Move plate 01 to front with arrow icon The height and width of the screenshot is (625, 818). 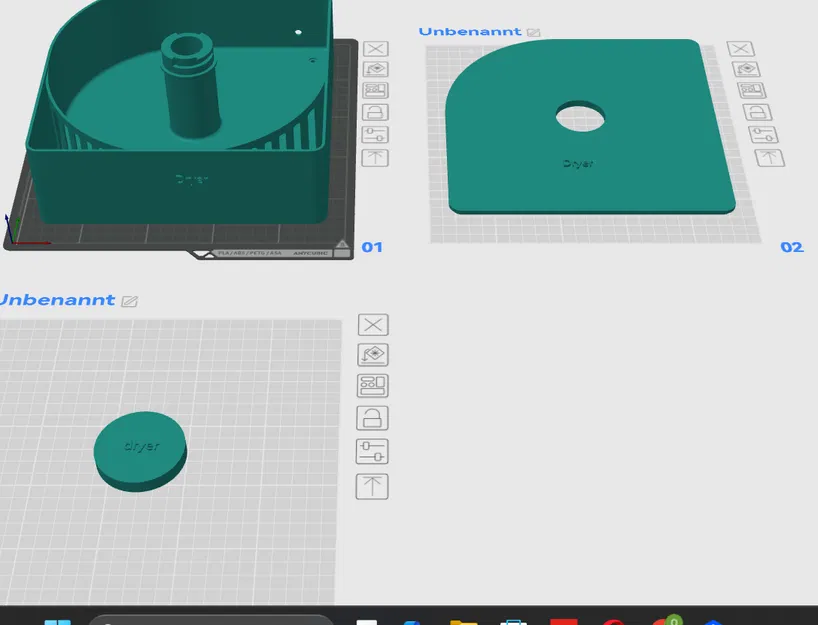click(375, 158)
